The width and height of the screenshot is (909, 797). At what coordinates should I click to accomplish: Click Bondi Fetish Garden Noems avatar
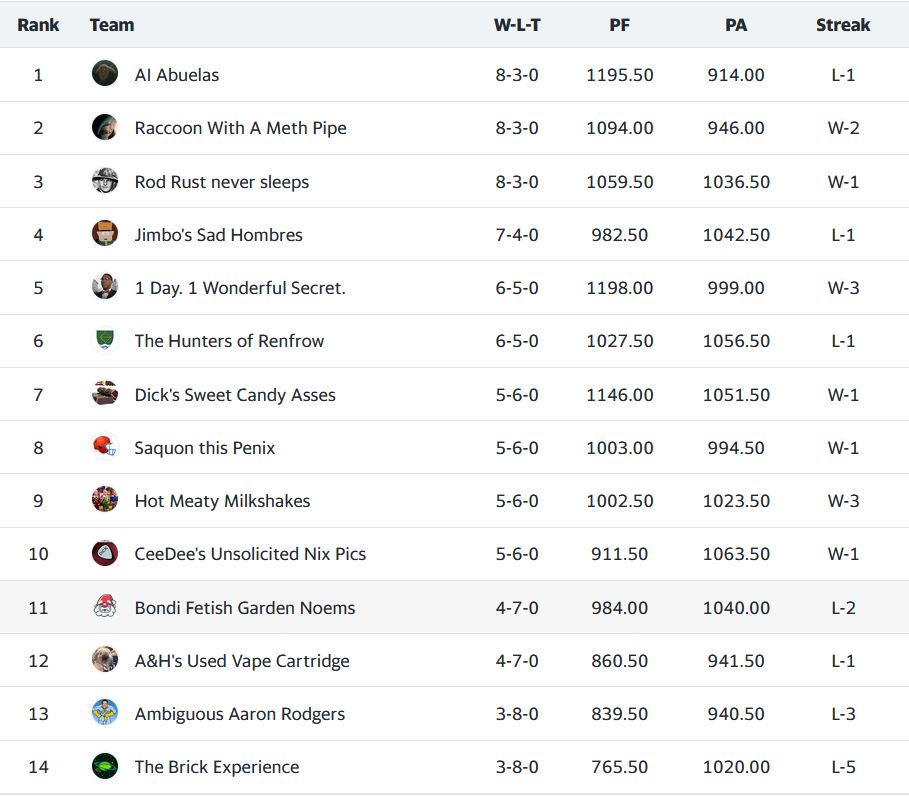pyautogui.click(x=105, y=607)
